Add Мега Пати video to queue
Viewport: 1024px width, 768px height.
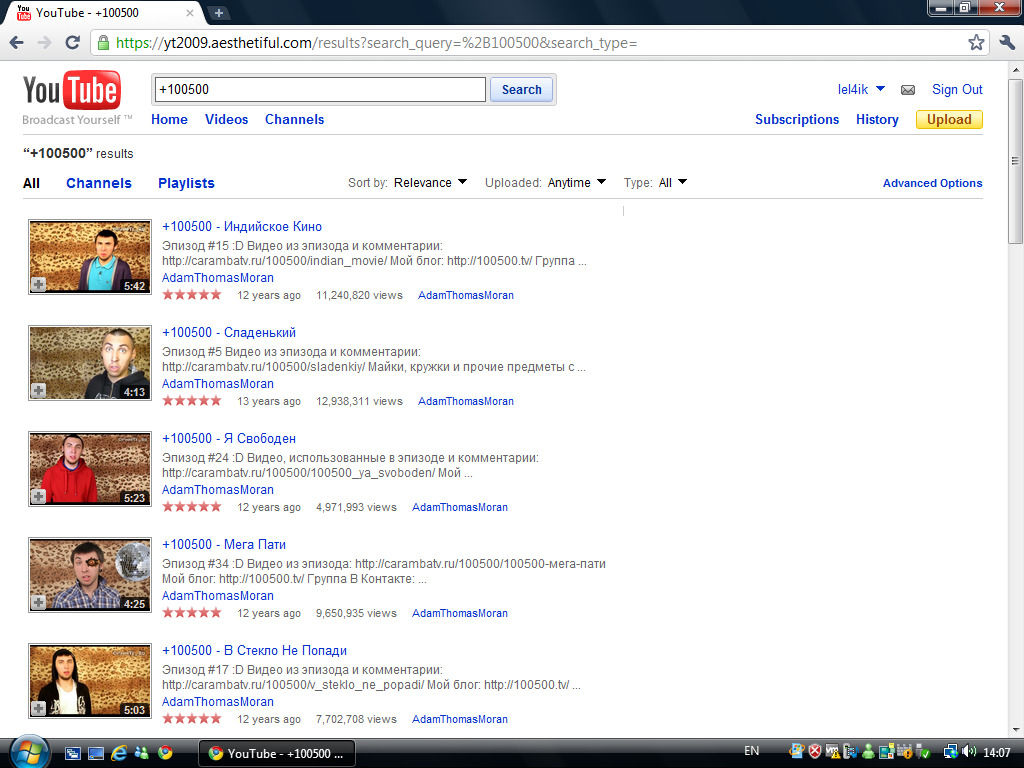click(38, 602)
